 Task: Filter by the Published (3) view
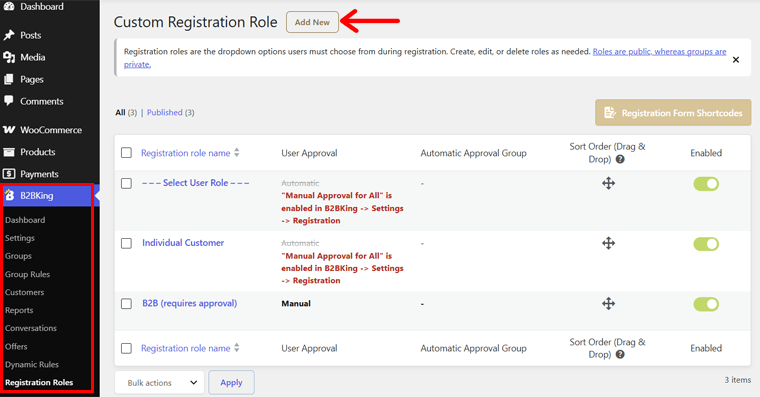coord(171,112)
